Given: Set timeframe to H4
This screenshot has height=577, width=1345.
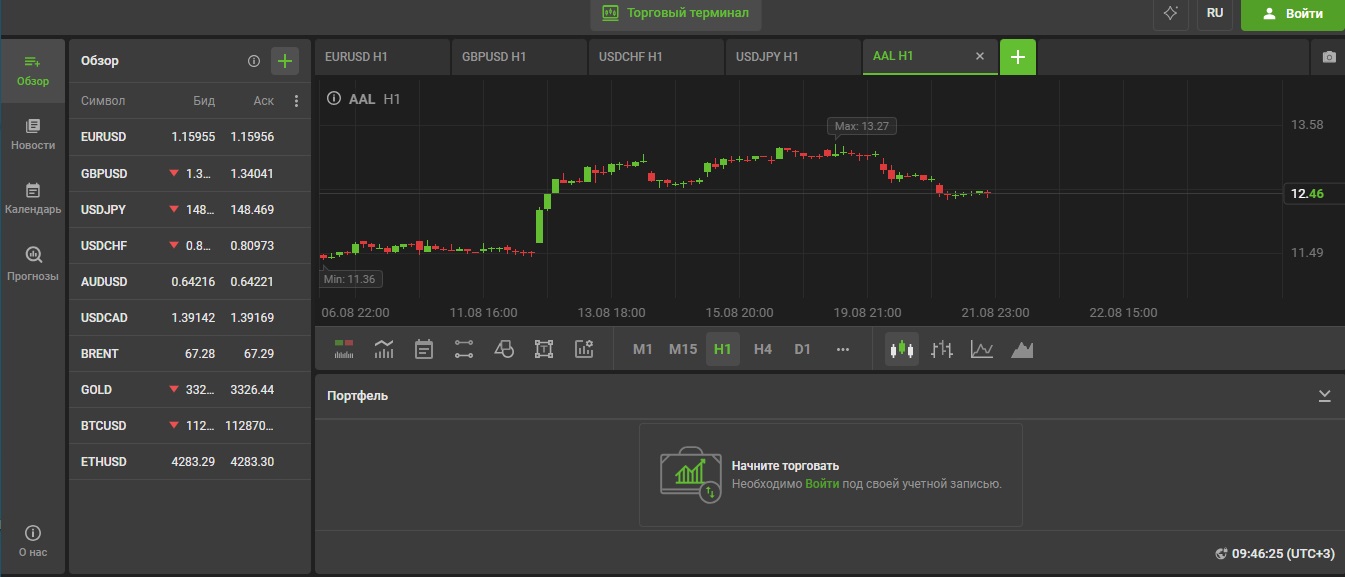Looking at the screenshot, I should click(x=763, y=349).
